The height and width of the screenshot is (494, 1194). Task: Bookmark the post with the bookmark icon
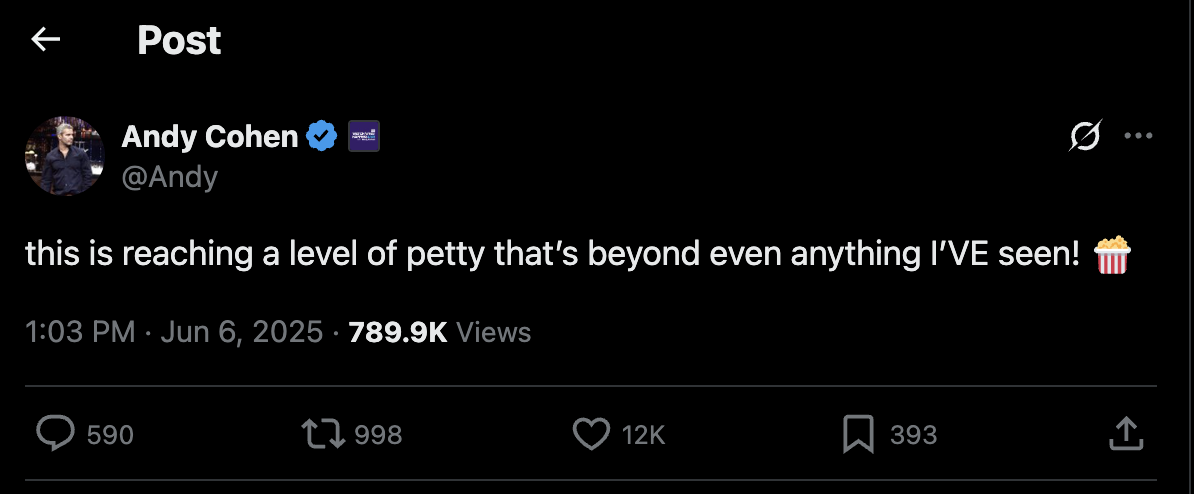(857, 433)
